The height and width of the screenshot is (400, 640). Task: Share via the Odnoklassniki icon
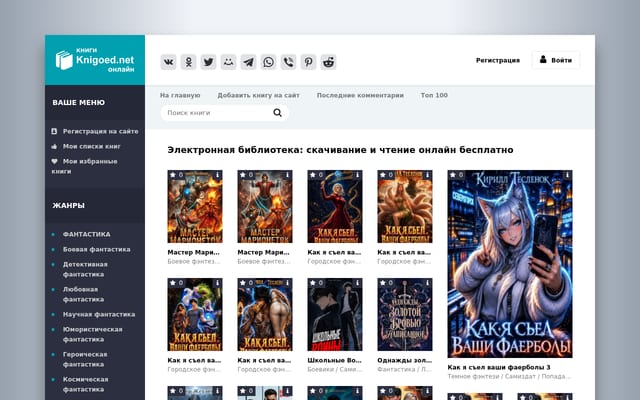click(188, 62)
